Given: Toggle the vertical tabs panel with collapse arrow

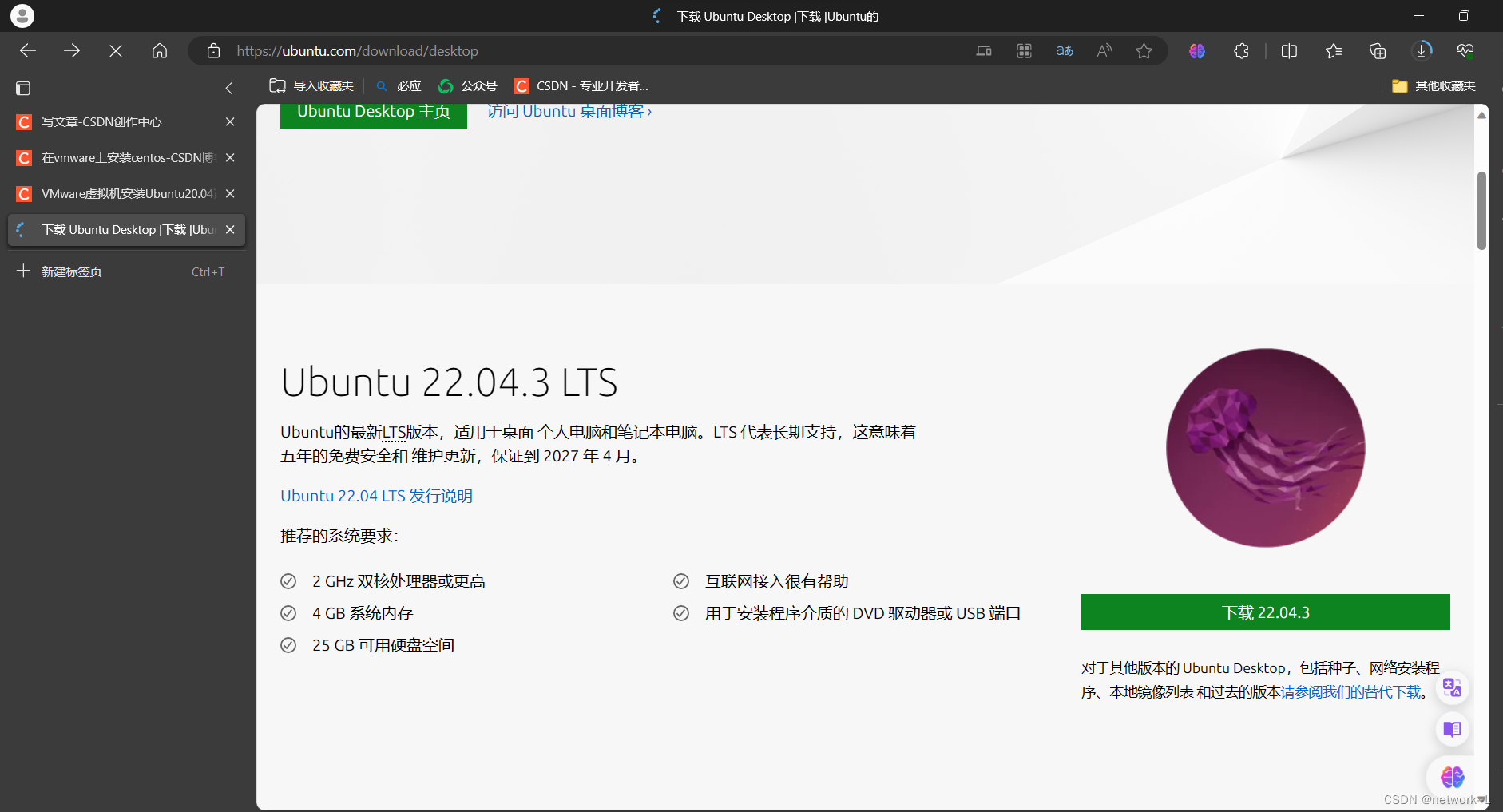Looking at the screenshot, I should coord(229,88).
